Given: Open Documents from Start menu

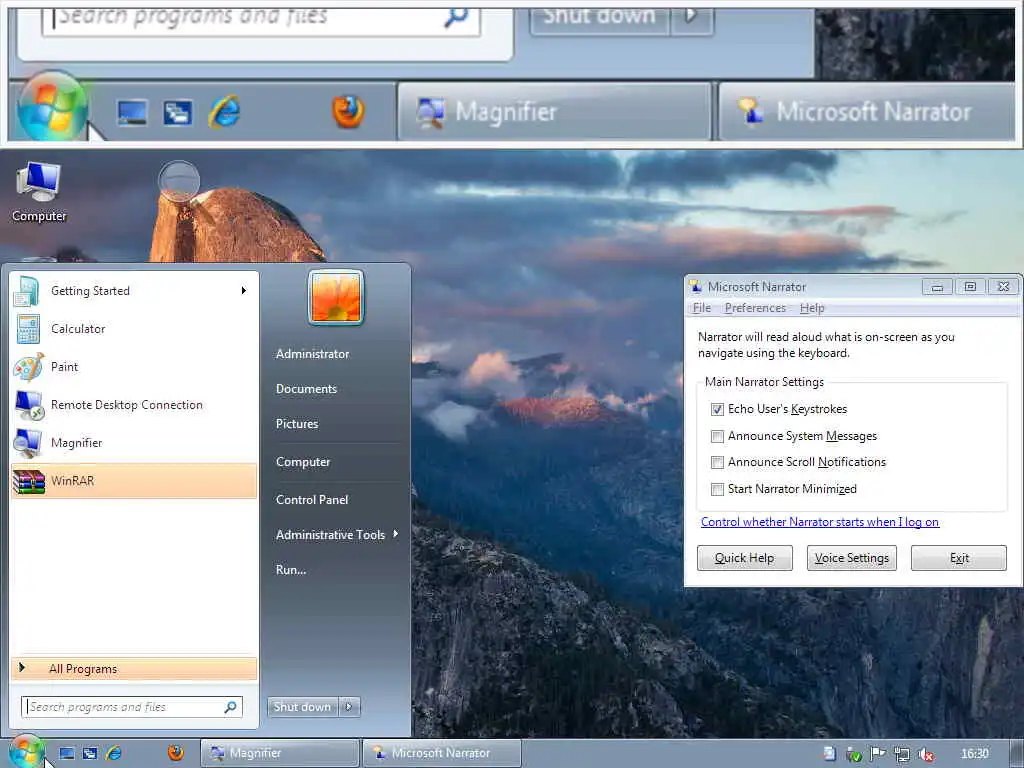Looking at the screenshot, I should click(306, 389).
